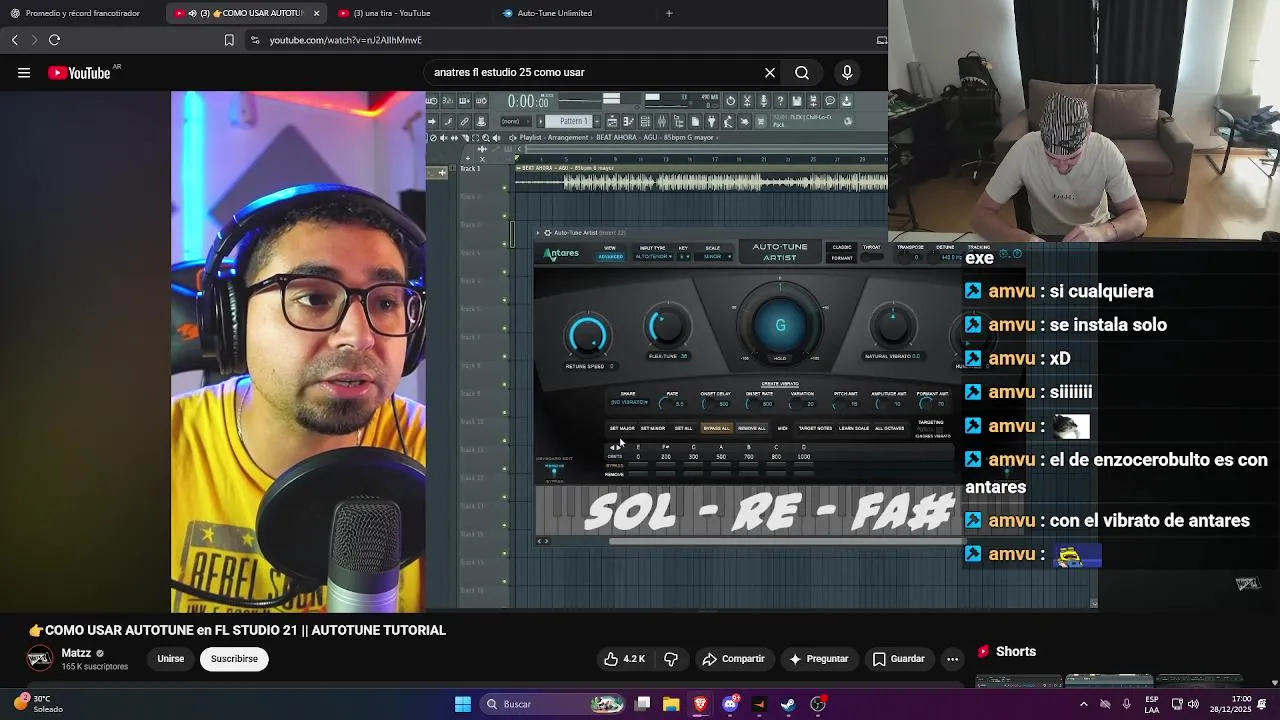Switch to Brave browser in the taskbar
The width and height of the screenshot is (1280, 720).
point(700,704)
